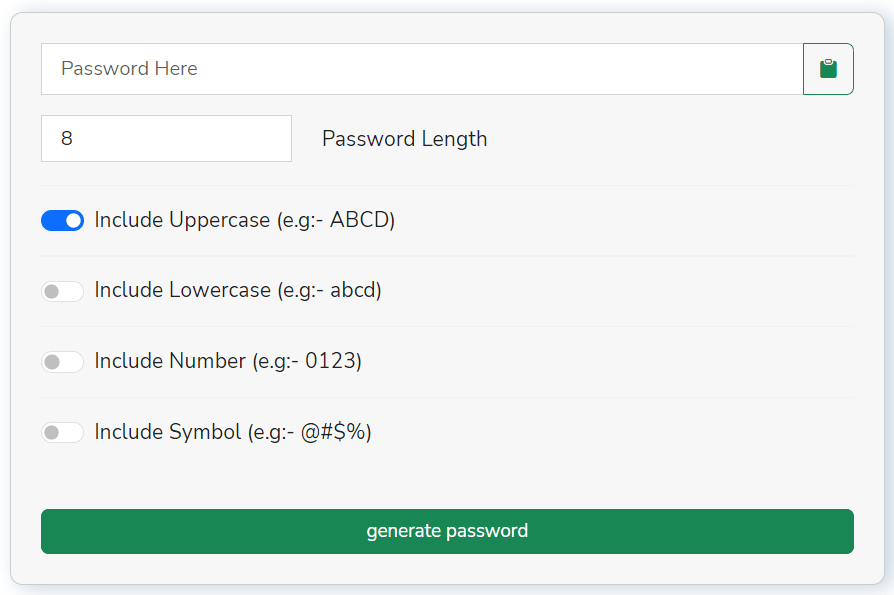
Task: Click the value 8 in the length field
Action: click(x=67, y=138)
